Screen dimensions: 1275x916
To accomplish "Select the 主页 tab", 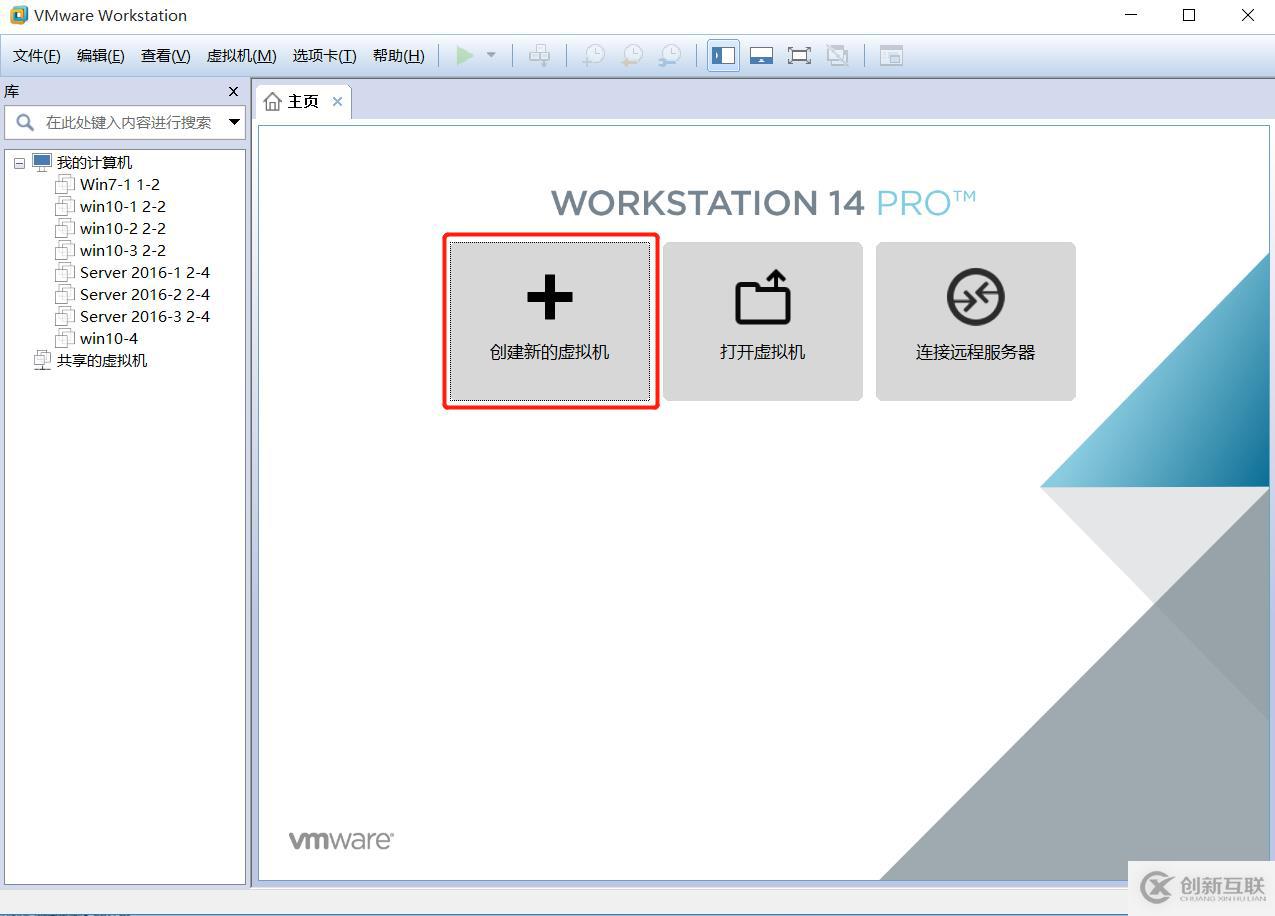I will pyautogui.click(x=303, y=102).
